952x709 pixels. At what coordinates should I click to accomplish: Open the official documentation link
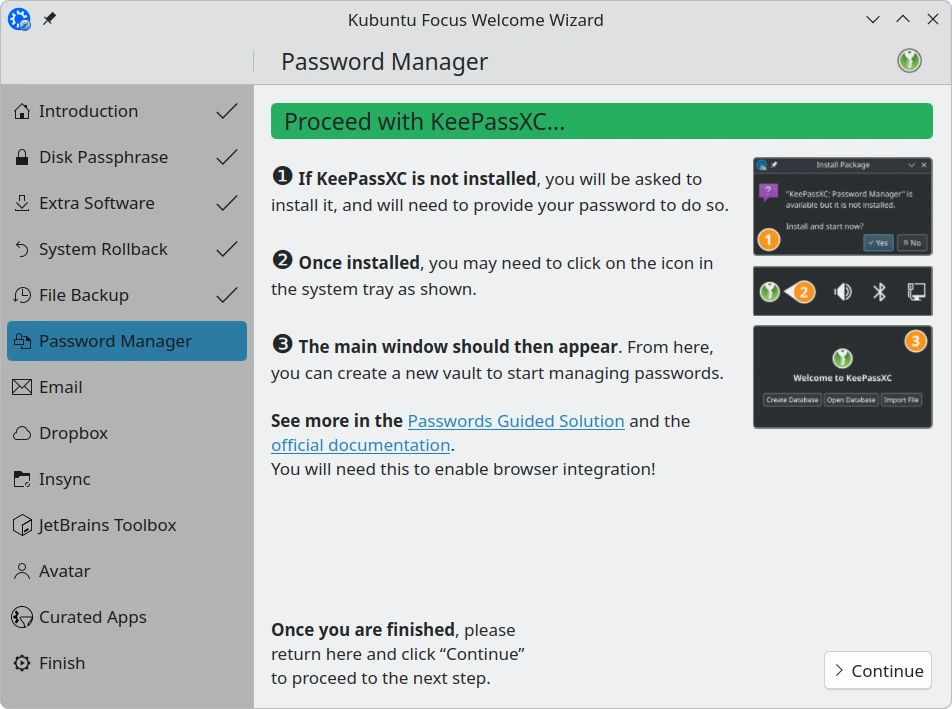[361, 446]
